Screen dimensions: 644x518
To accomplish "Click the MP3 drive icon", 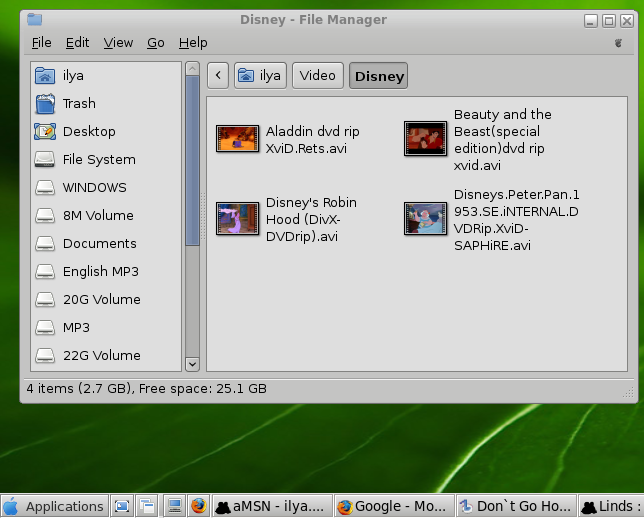I will 45,327.
